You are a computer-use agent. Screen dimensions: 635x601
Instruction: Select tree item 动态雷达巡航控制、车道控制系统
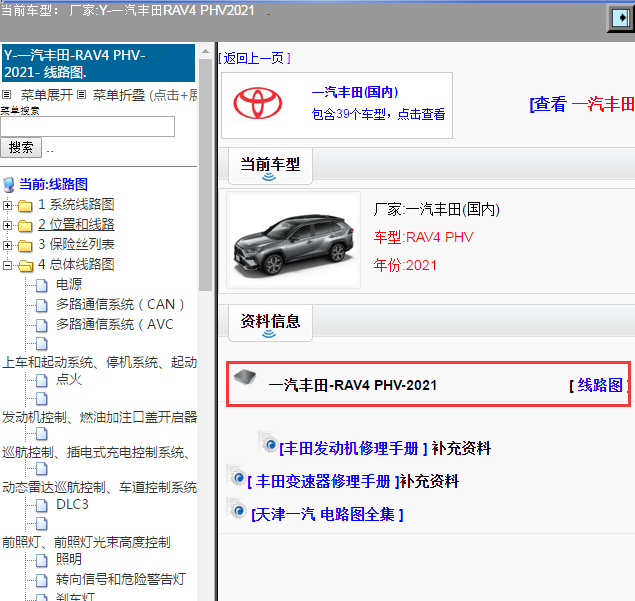(99, 487)
